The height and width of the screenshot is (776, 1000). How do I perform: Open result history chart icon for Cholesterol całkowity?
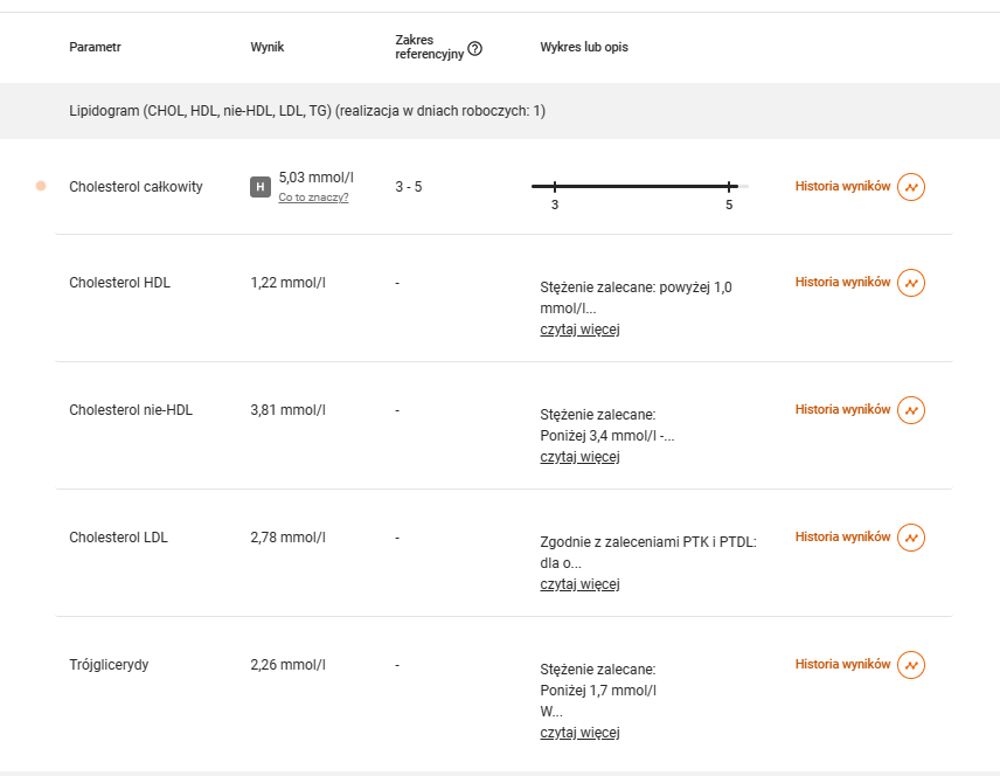click(x=911, y=187)
